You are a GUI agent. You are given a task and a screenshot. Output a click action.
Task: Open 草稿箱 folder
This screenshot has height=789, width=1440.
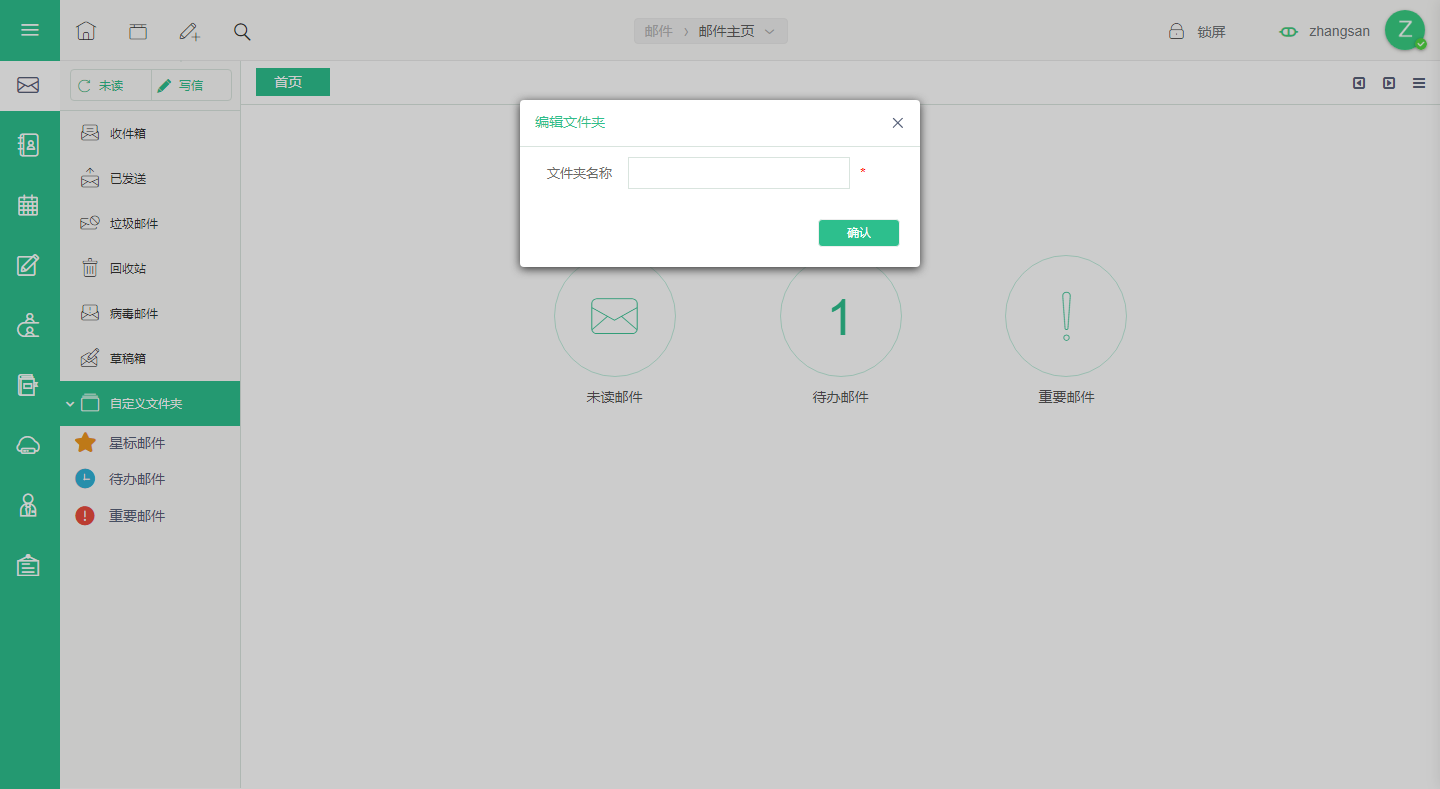point(150,358)
